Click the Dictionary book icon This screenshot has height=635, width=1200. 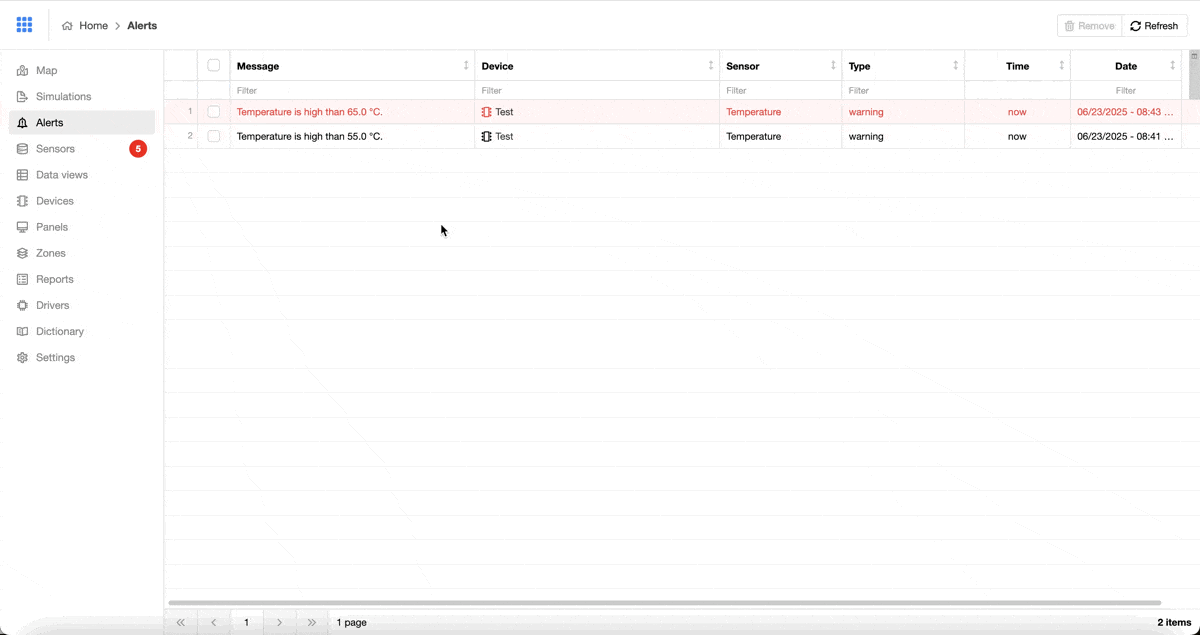click(23, 331)
